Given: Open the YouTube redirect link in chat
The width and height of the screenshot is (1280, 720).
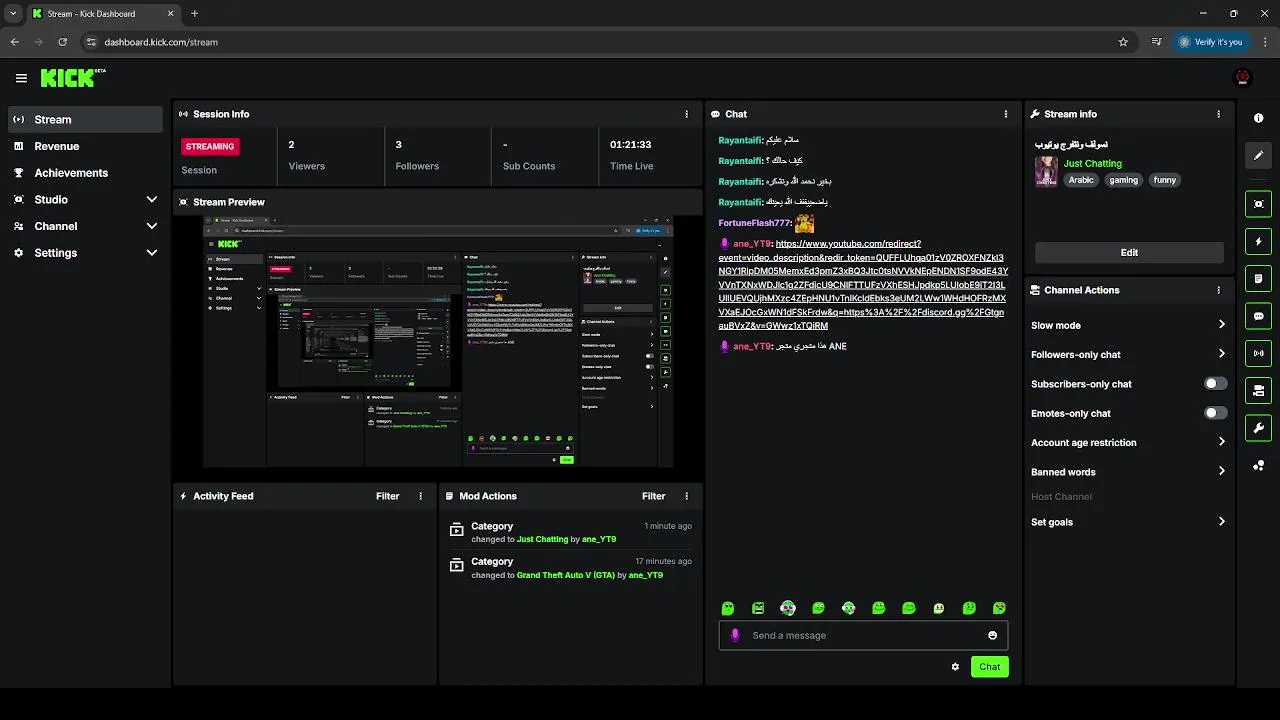Looking at the screenshot, I should click(863, 285).
